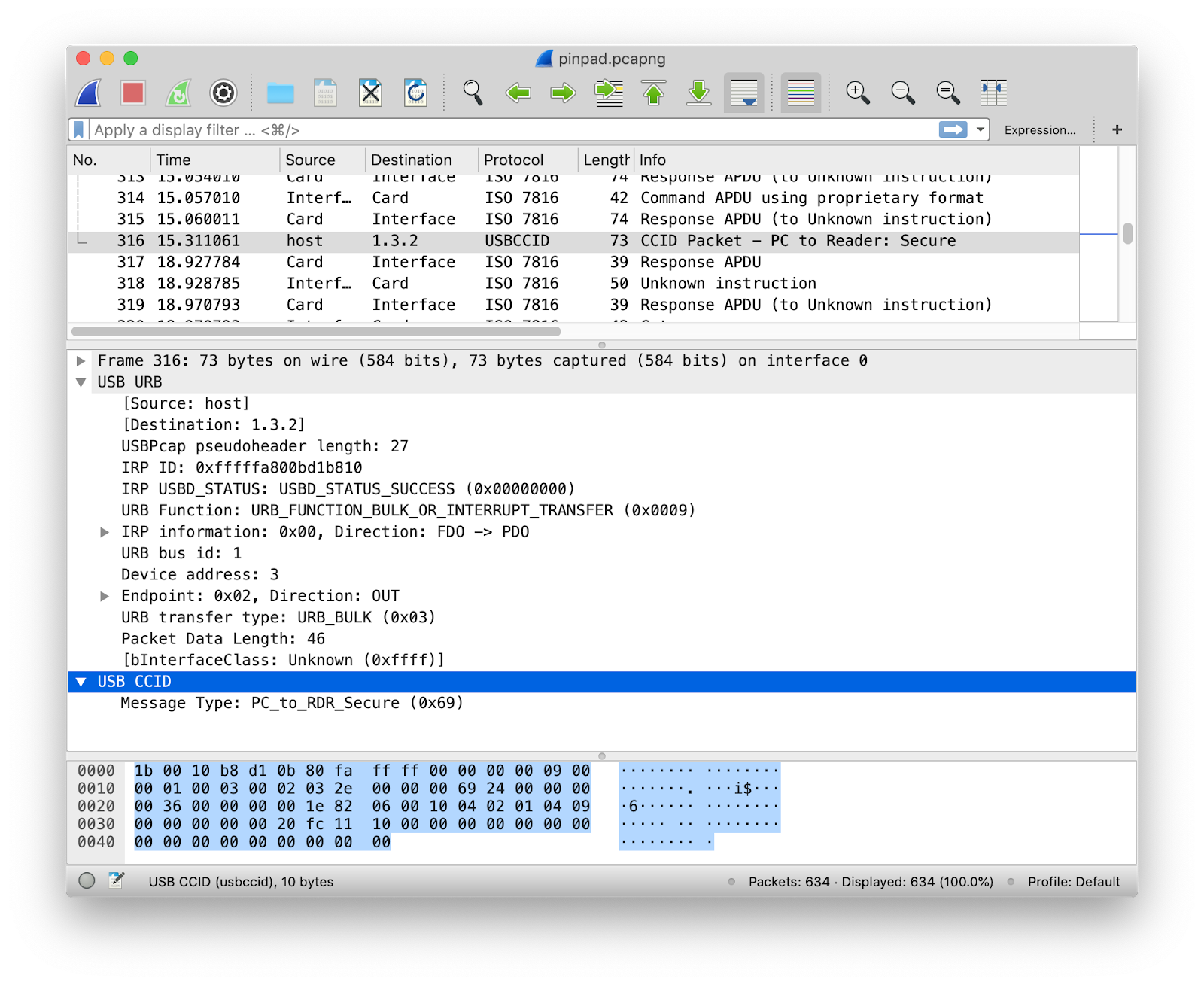The height and width of the screenshot is (985, 1204).
Task: Toggle packet list colorization
Action: pyautogui.click(x=801, y=93)
